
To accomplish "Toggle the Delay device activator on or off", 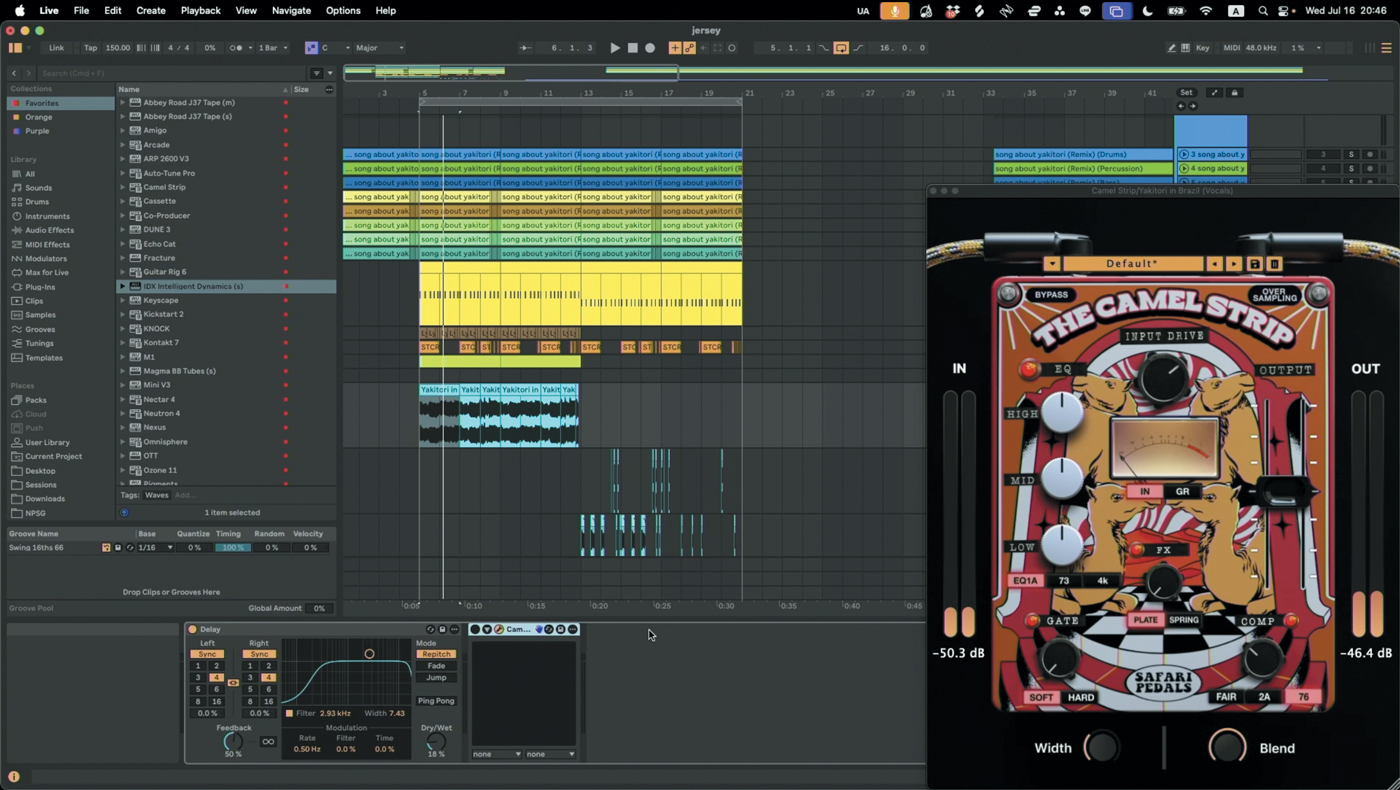I will 193,629.
